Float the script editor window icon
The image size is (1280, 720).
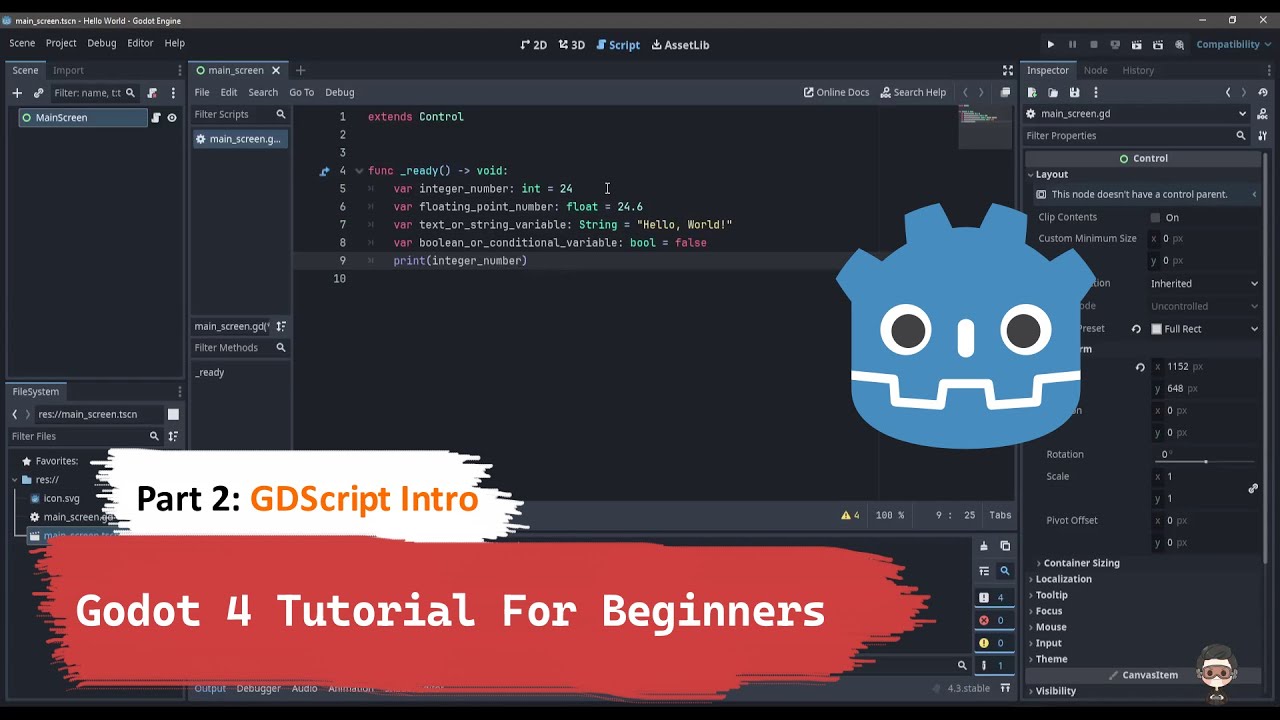[x=1005, y=92]
